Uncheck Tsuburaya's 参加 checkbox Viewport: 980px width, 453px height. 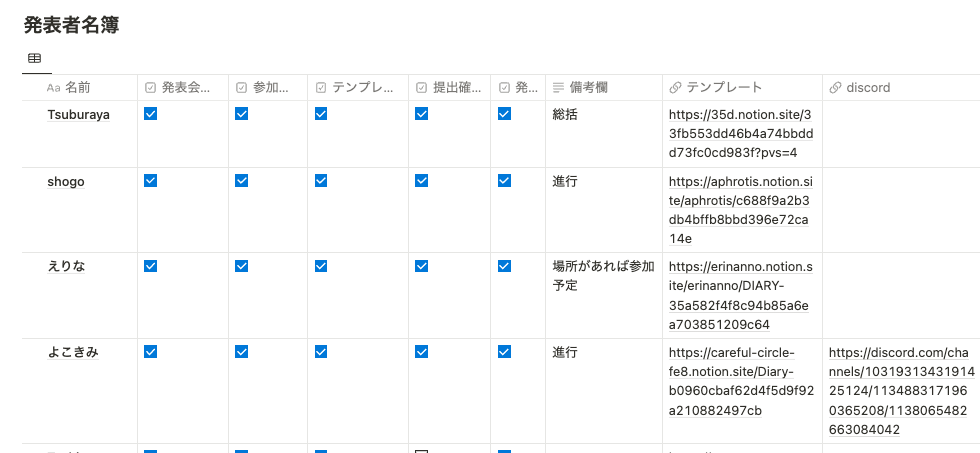(x=242, y=114)
